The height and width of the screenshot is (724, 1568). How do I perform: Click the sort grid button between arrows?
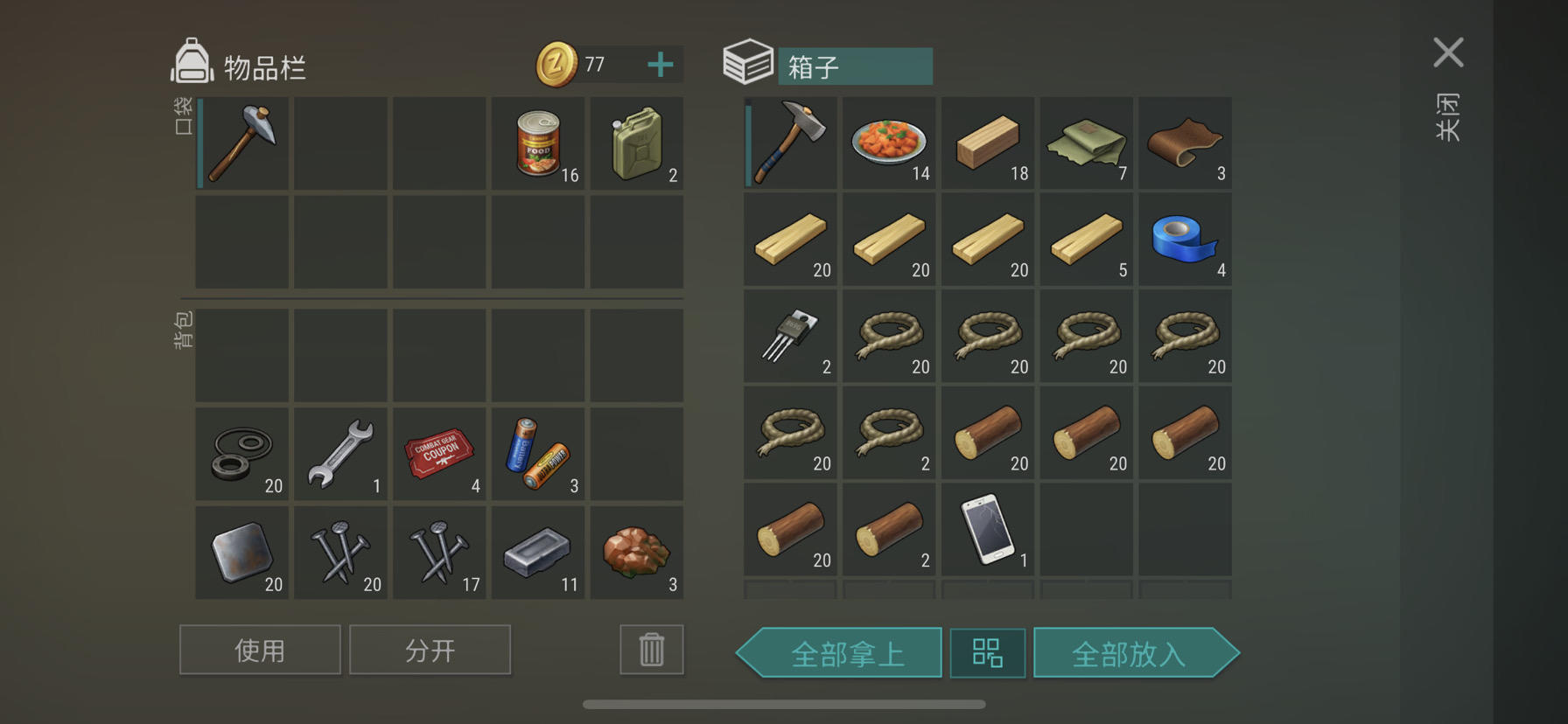[x=988, y=652]
